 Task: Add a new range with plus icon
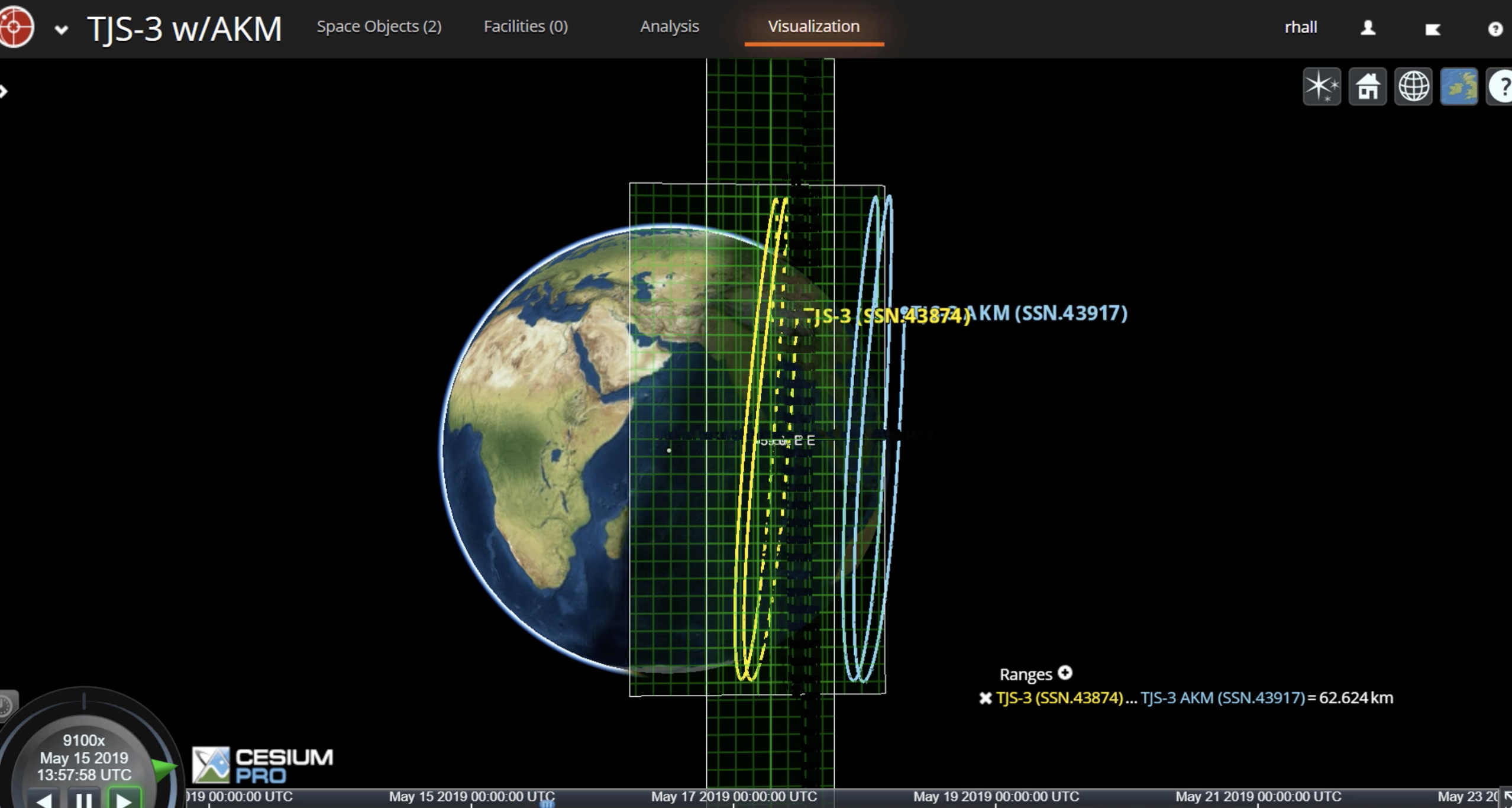tap(1065, 673)
